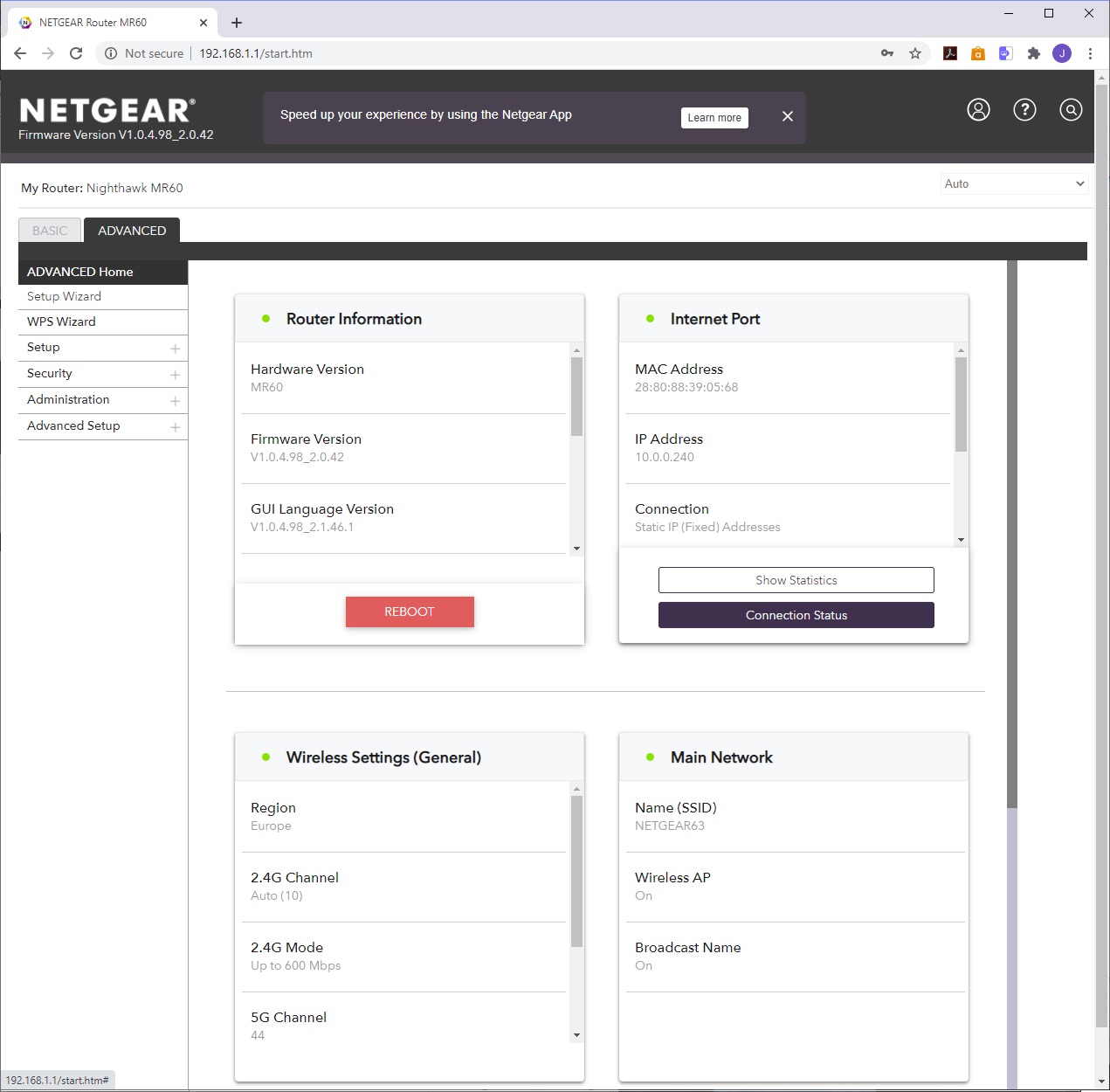Expand the Setup menu plus icon
This screenshot has width=1110, height=1092.
pos(175,349)
